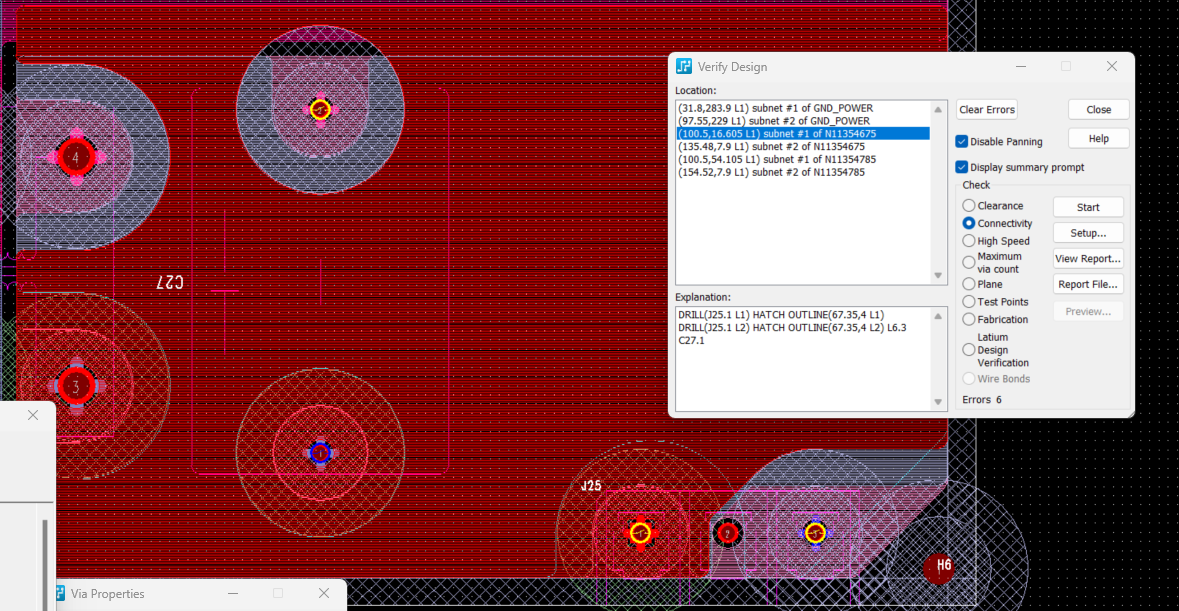Select the Latium Design Verification option
Viewport: 1179px width, 611px height.
pyautogui.click(x=969, y=349)
